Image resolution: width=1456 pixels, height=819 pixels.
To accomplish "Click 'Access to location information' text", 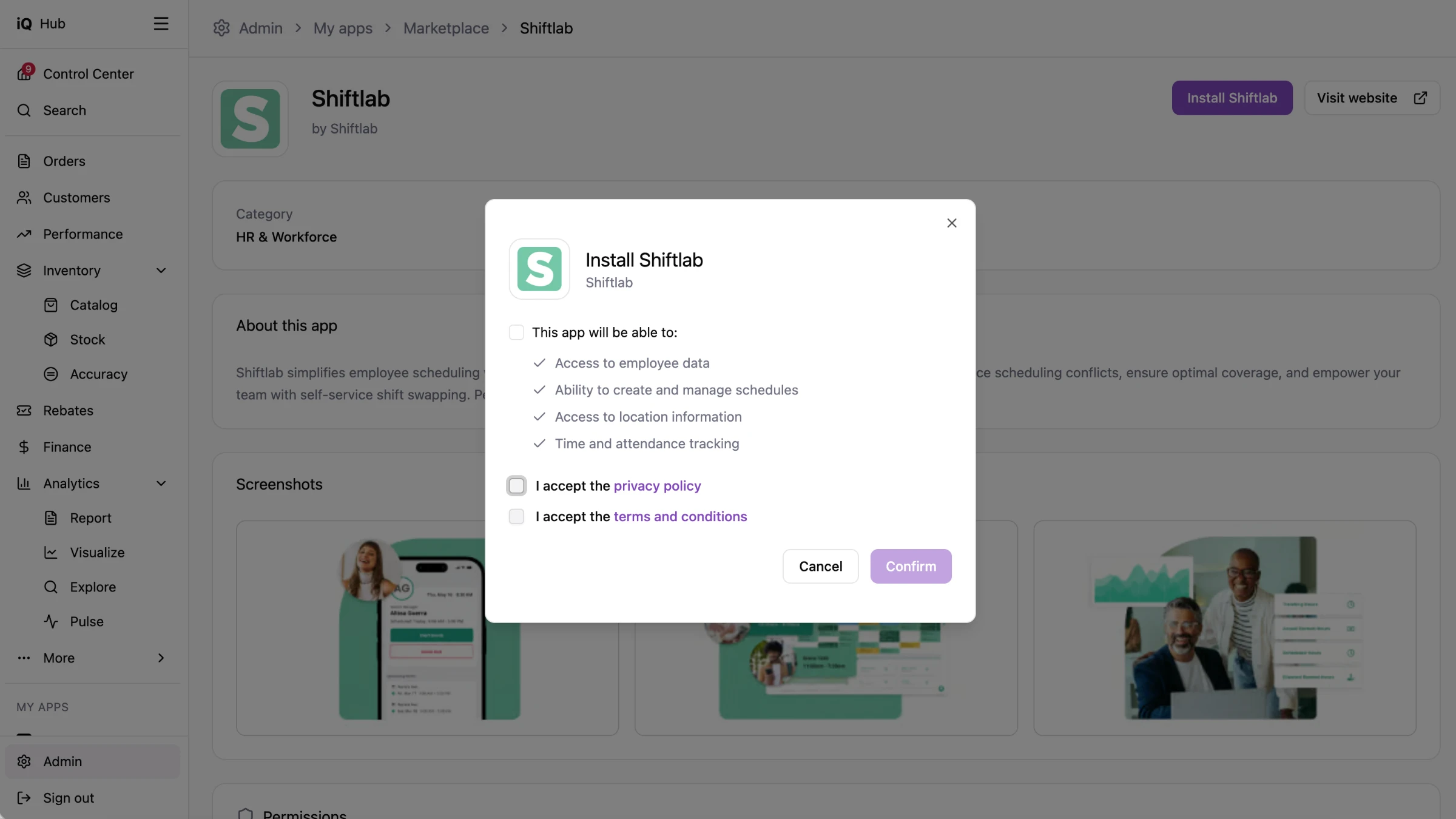I will 648,417.
